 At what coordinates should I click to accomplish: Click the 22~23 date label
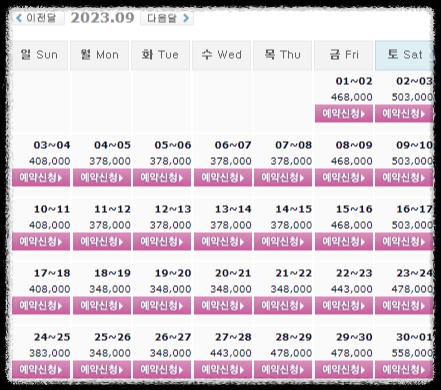tap(354, 273)
